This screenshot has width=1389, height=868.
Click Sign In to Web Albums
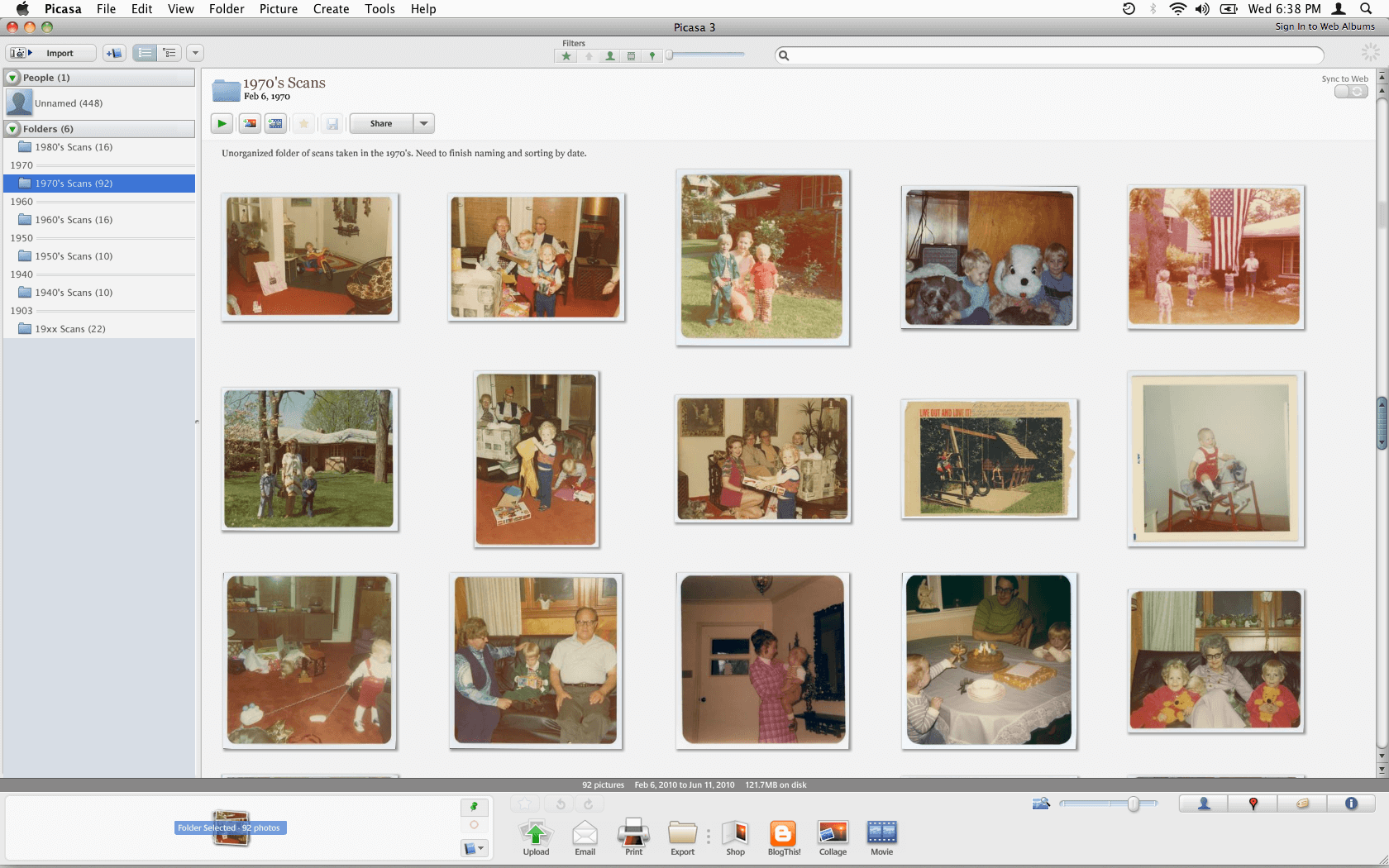1325,26
